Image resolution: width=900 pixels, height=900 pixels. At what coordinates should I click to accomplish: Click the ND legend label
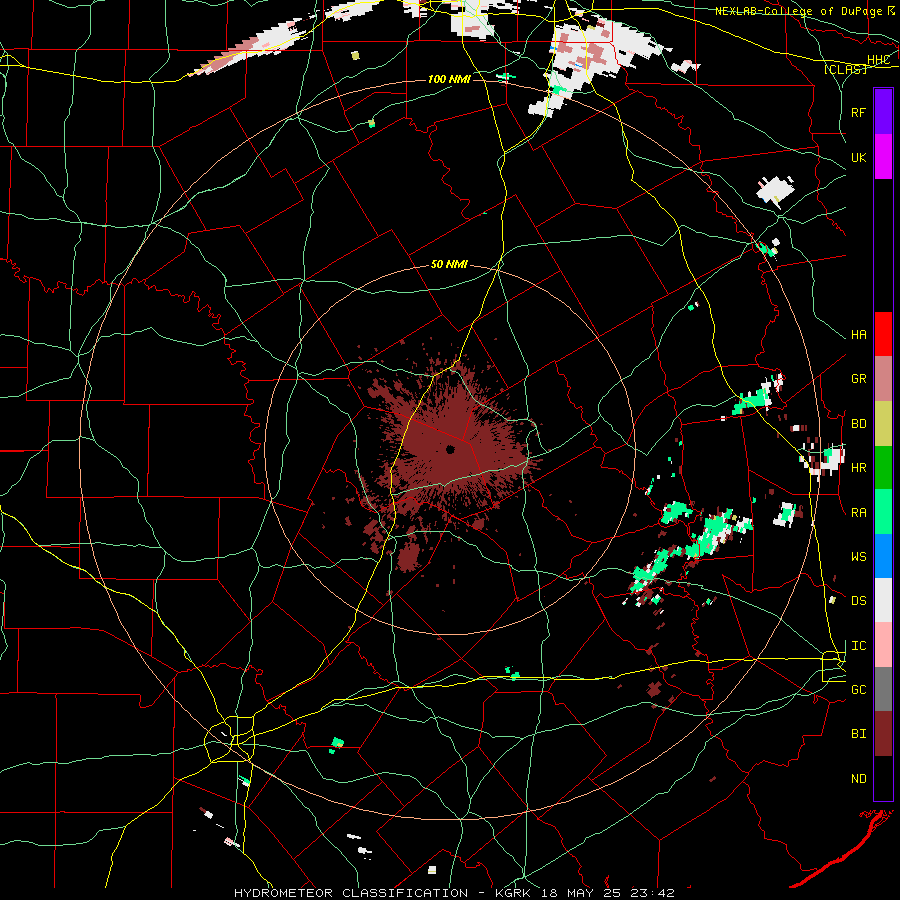858,779
